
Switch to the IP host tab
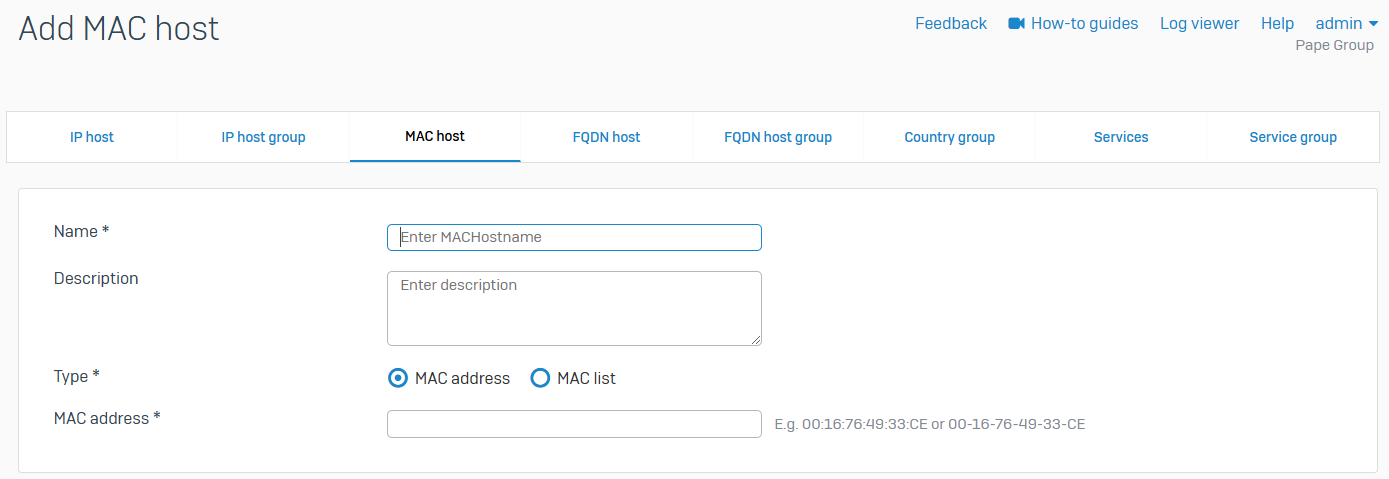(92, 137)
